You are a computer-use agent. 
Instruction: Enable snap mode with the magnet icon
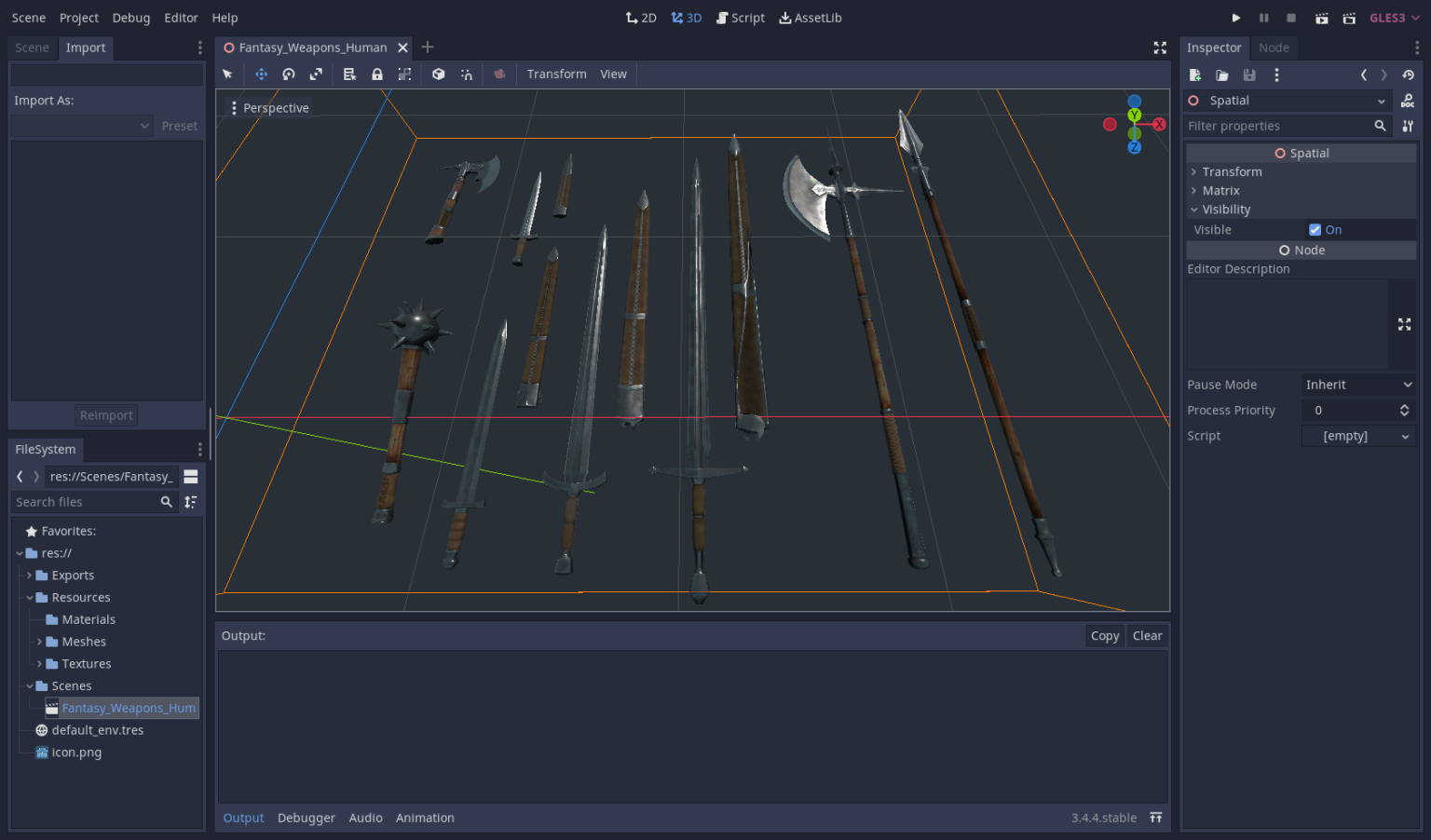467,74
